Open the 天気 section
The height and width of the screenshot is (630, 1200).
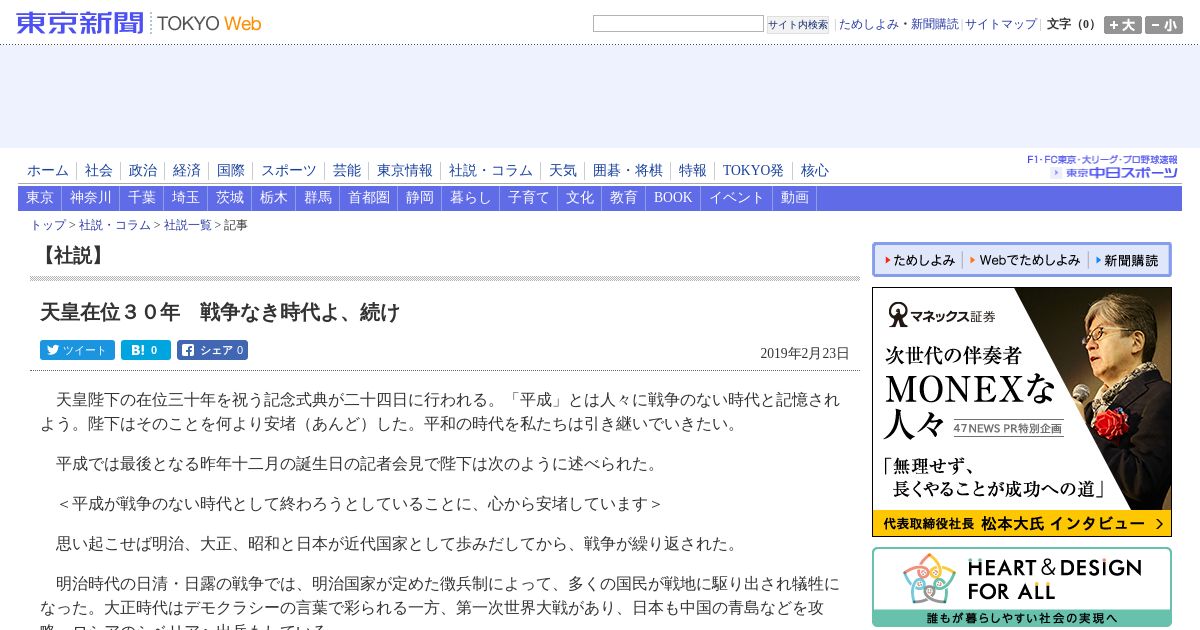tap(563, 171)
